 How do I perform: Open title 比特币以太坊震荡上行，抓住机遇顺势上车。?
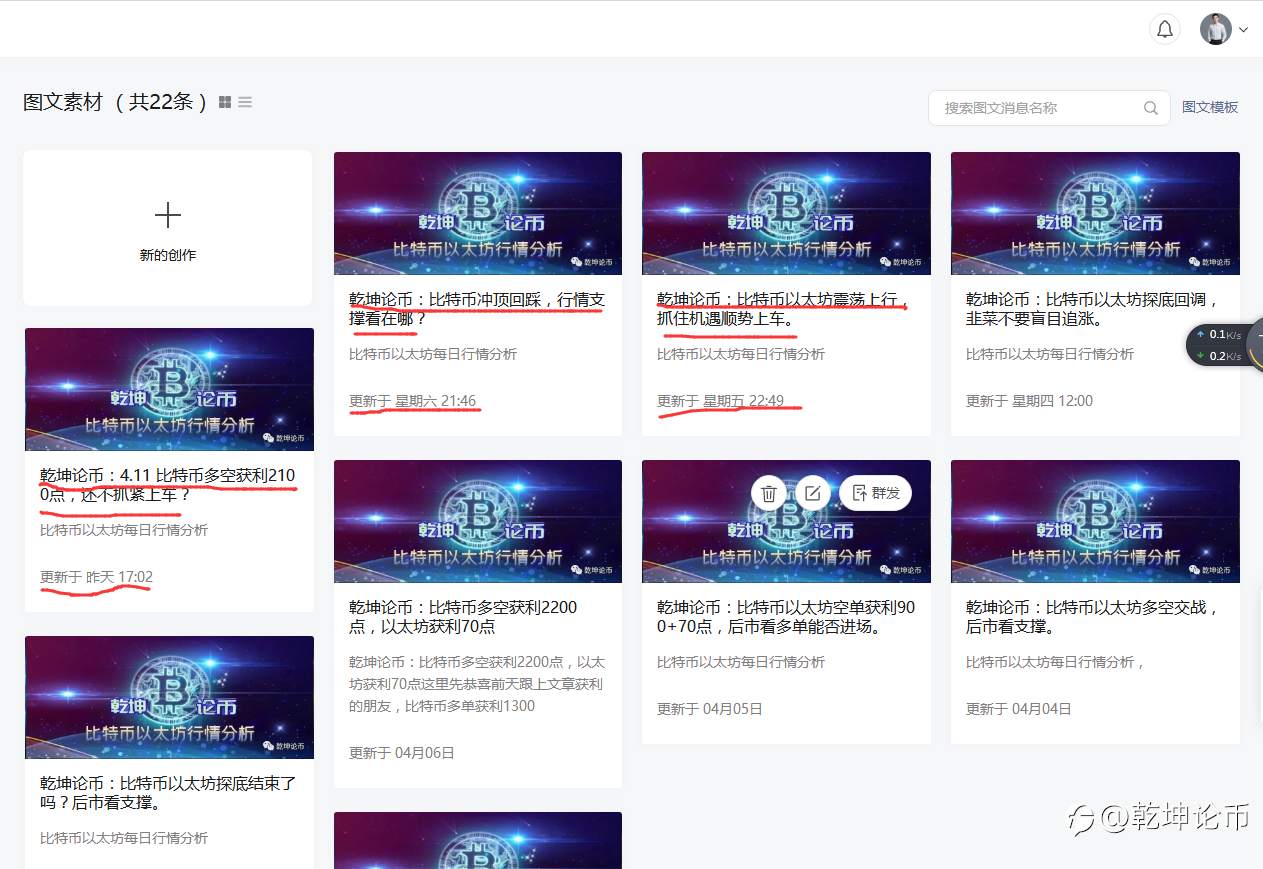tap(783, 309)
